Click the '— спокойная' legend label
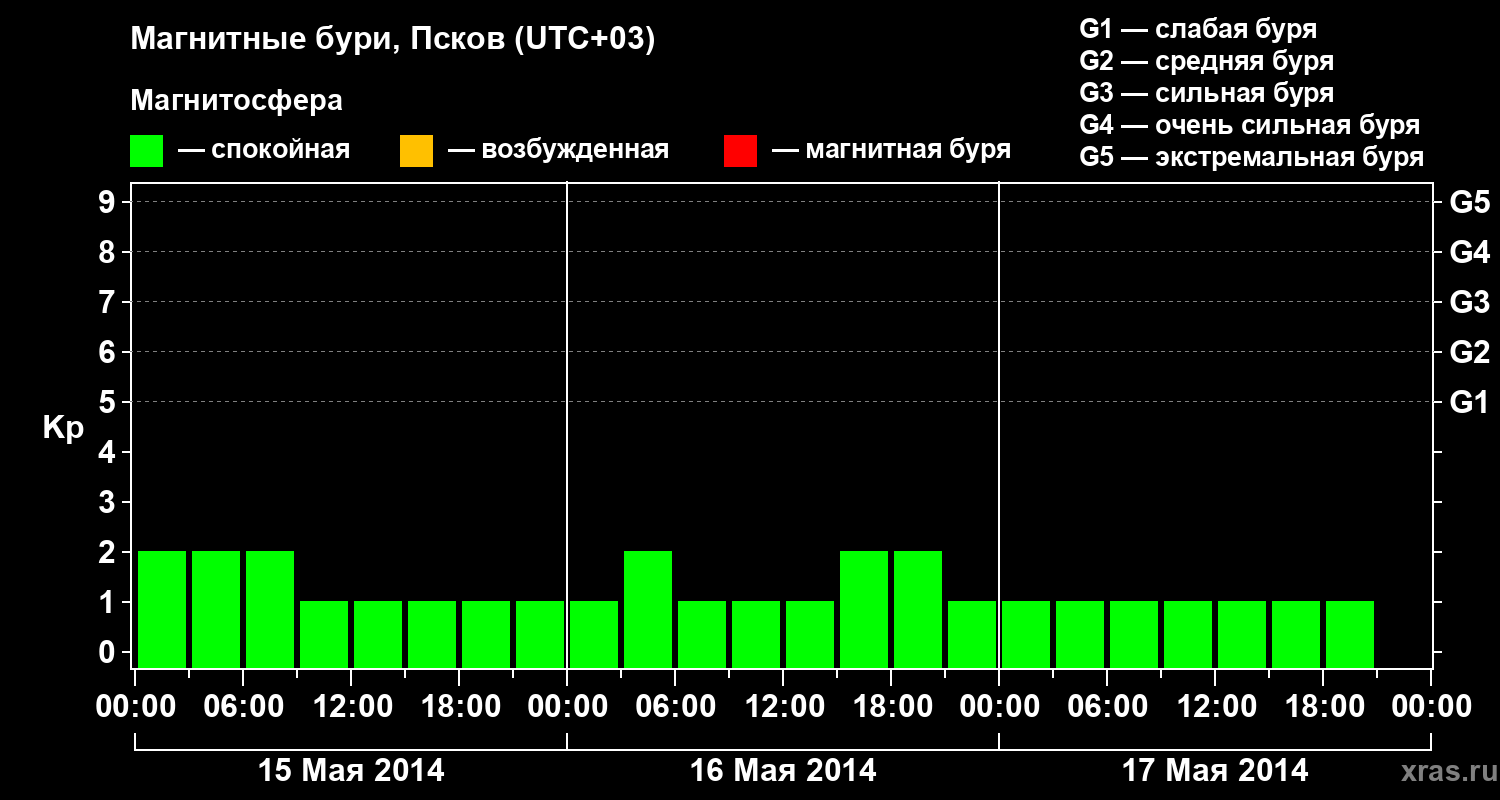Viewport: 1500px width, 800px height. click(x=264, y=150)
